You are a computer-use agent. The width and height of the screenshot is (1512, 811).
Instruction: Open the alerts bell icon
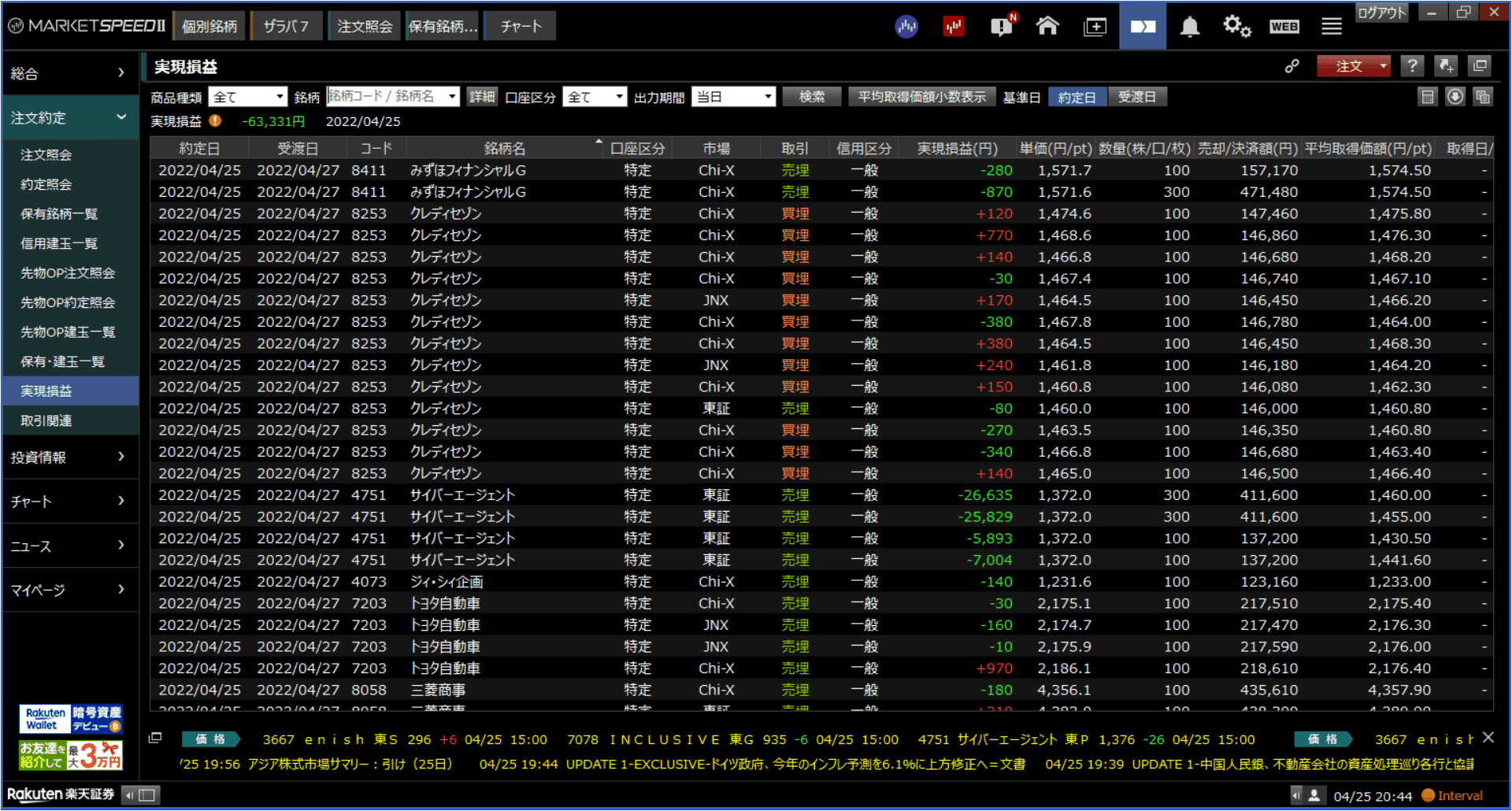tap(1190, 27)
